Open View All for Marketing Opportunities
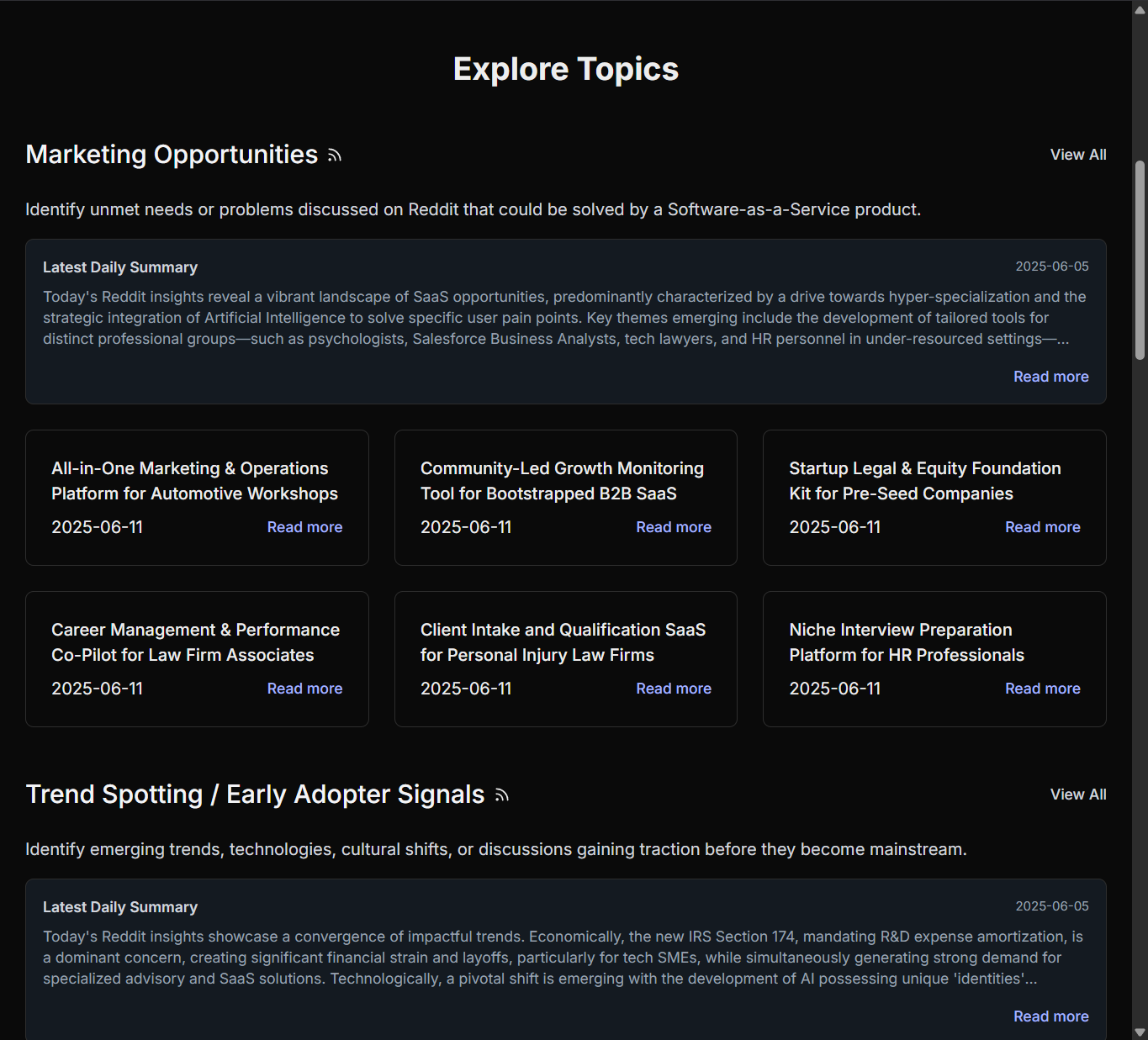Screen dimensions: 1148x1040 point(1077,155)
